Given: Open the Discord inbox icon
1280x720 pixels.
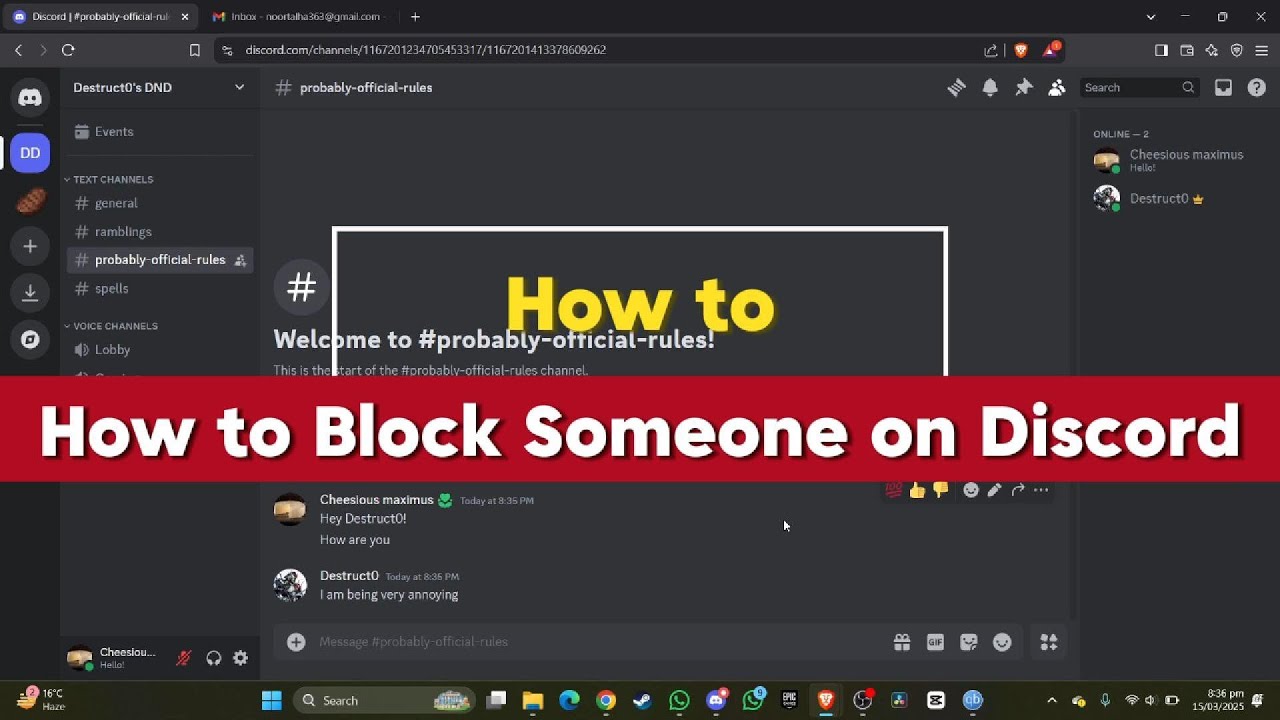Looking at the screenshot, I should pyautogui.click(x=1223, y=88).
